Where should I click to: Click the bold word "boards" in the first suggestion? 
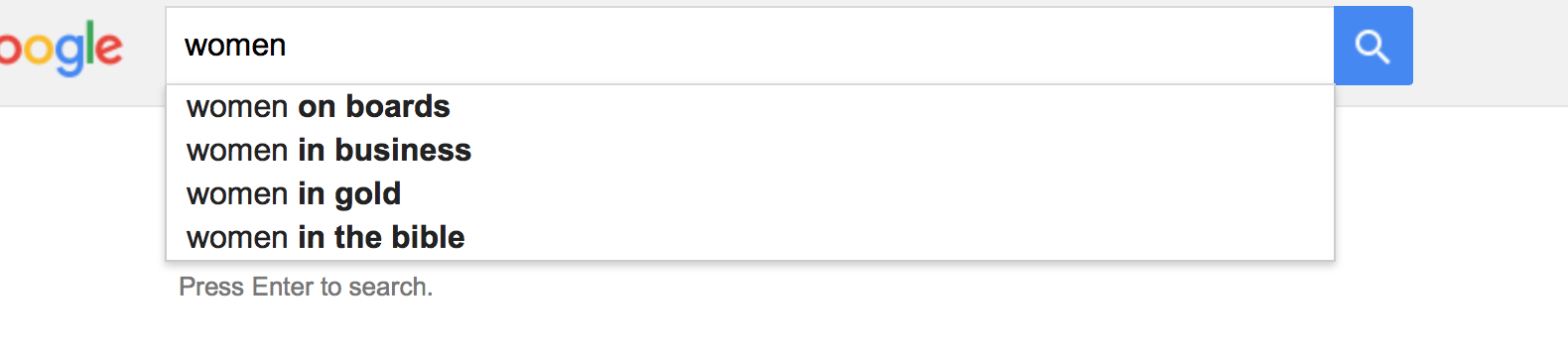[398, 106]
